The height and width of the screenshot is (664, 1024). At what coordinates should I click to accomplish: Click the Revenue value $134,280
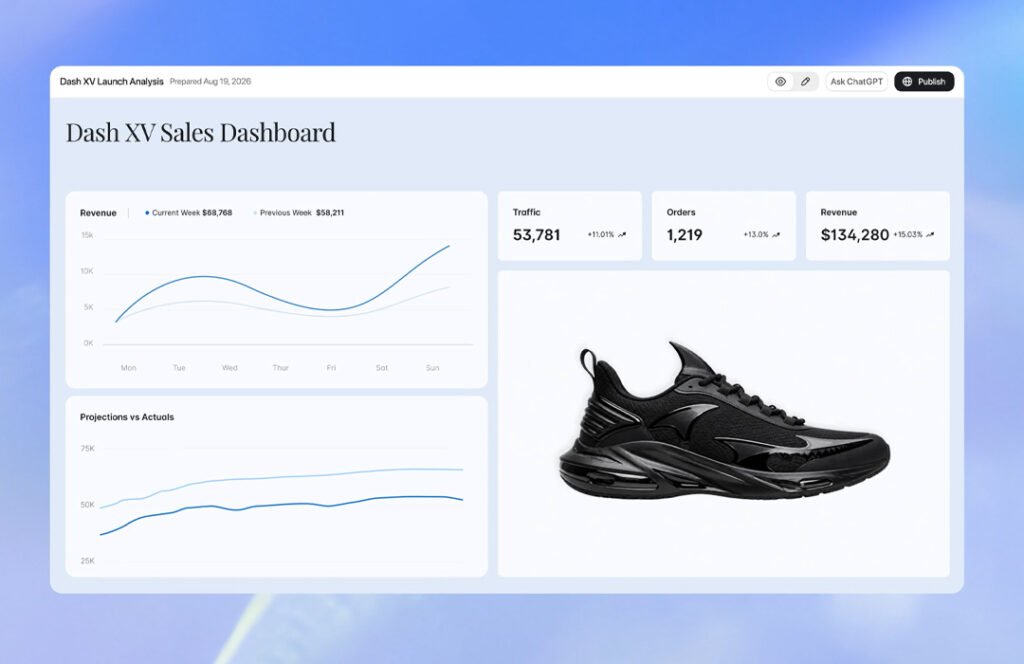pos(855,235)
